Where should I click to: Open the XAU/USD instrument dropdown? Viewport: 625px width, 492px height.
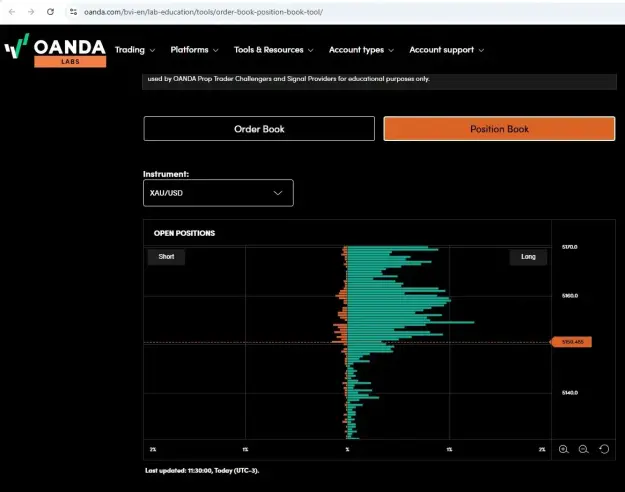(218, 193)
